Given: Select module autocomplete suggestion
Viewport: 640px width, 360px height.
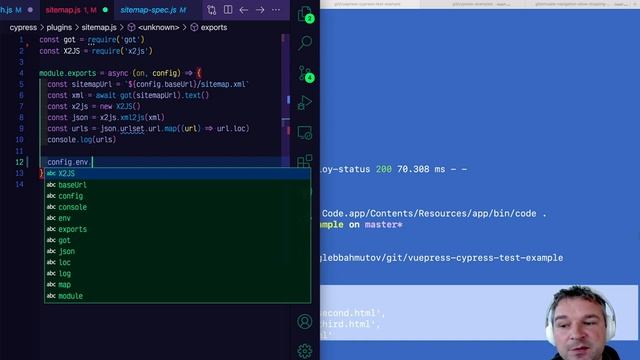Looking at the screenshot, I should coord(177,296).
